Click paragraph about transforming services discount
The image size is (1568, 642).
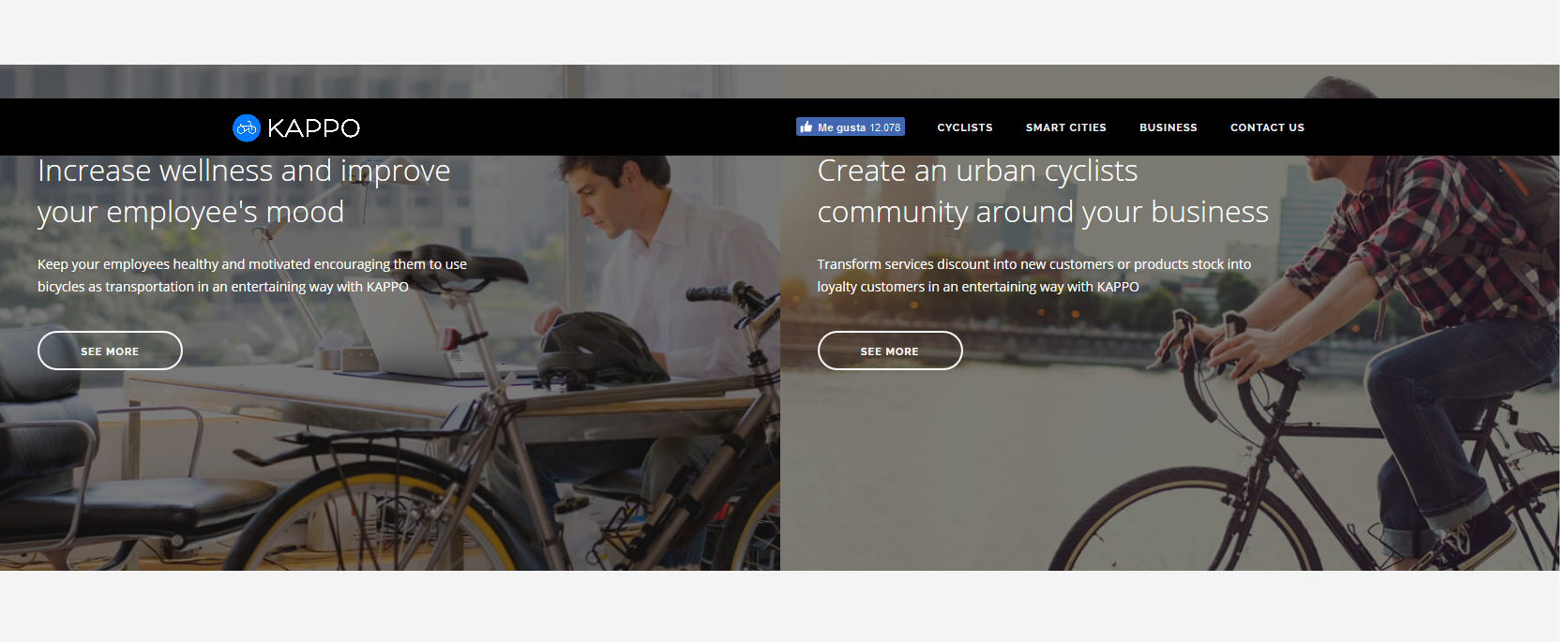coord(1034,276)
